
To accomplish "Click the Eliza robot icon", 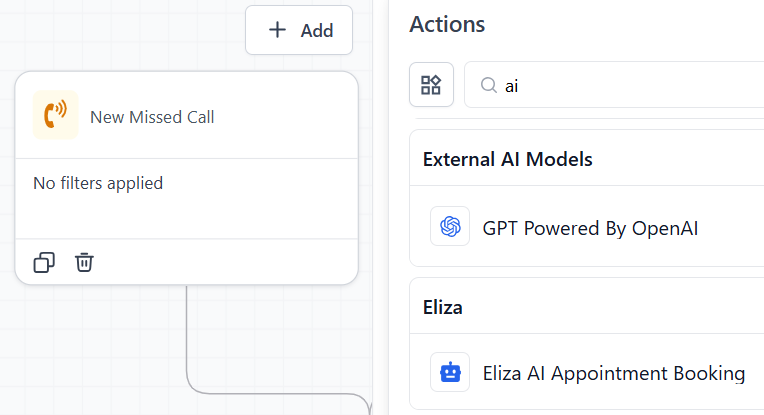I will tap(450, 373).
